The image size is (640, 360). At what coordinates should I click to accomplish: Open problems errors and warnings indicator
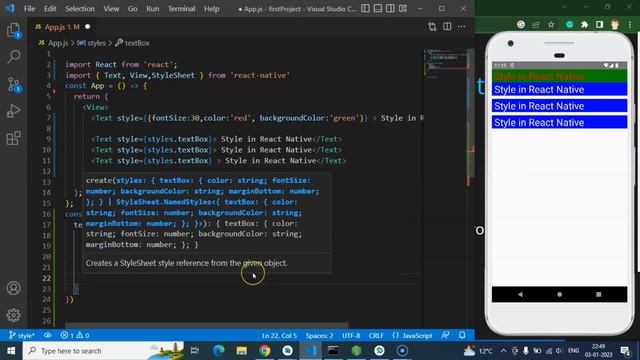coord(75,336)
